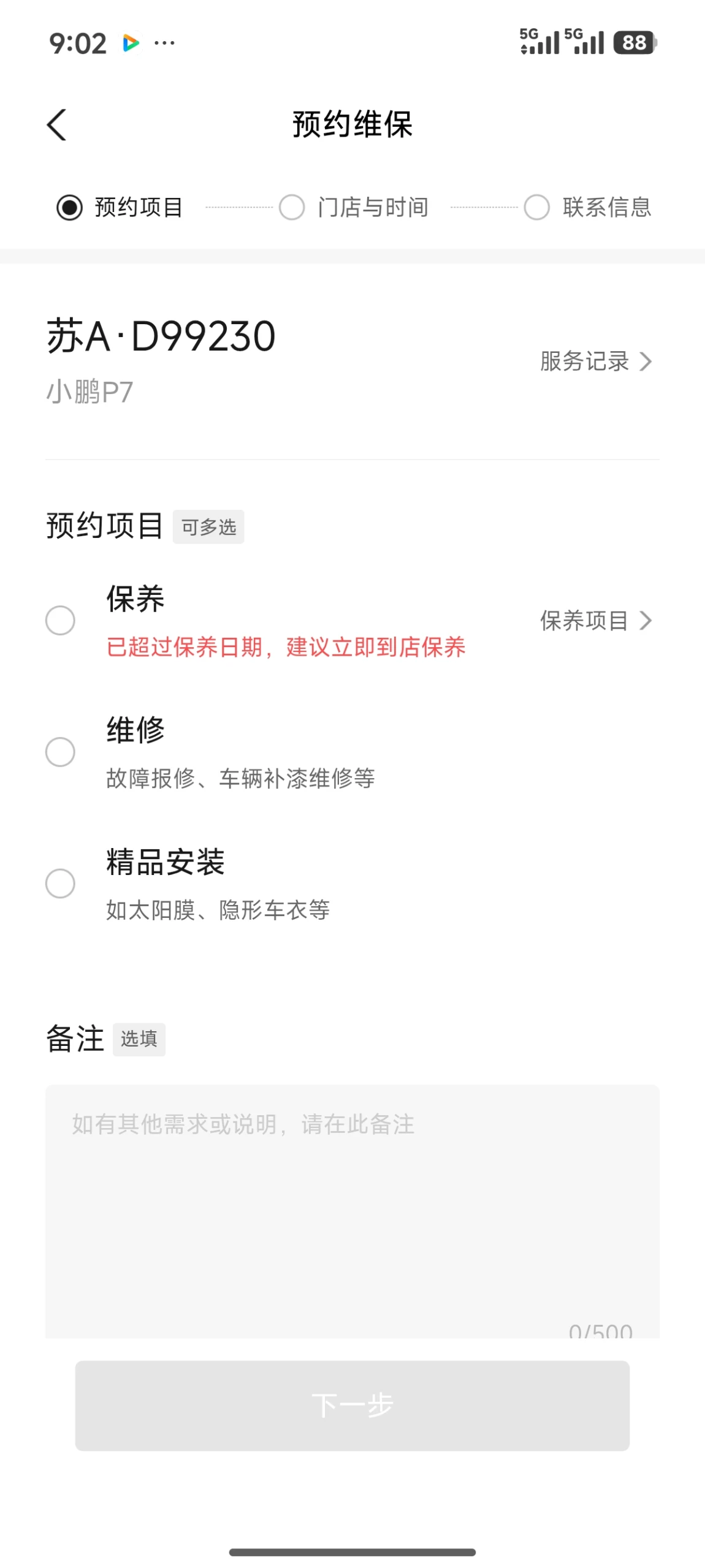This screenshot has height=1568, width=705.
Task: Tap the chevron beside 保养项目
Action: [x=645, y=620]
